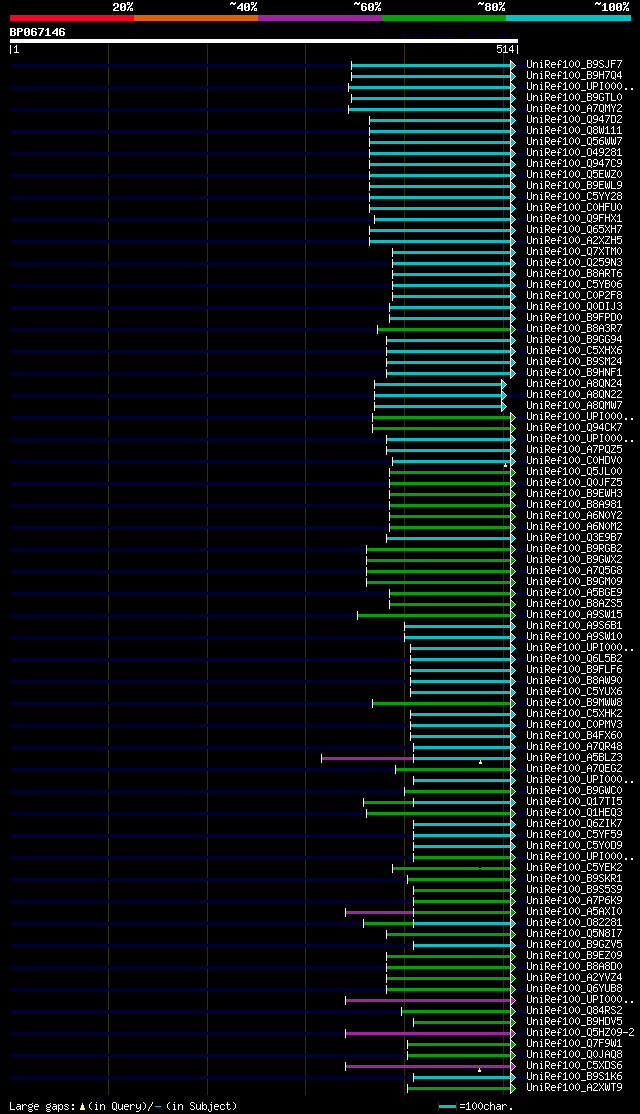Screen dimensions: 640x1114
Task: Select the UniRef100_Q5JL00 label
Action: (575, 472)
